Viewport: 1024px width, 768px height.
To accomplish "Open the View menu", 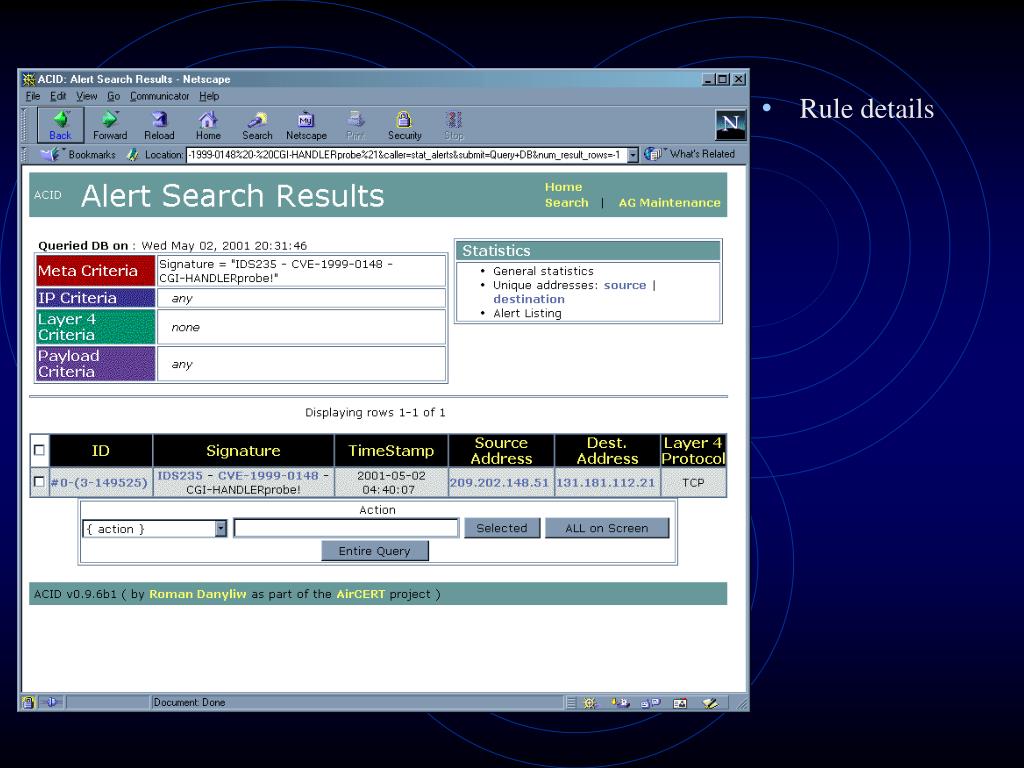I will point(87,97).
